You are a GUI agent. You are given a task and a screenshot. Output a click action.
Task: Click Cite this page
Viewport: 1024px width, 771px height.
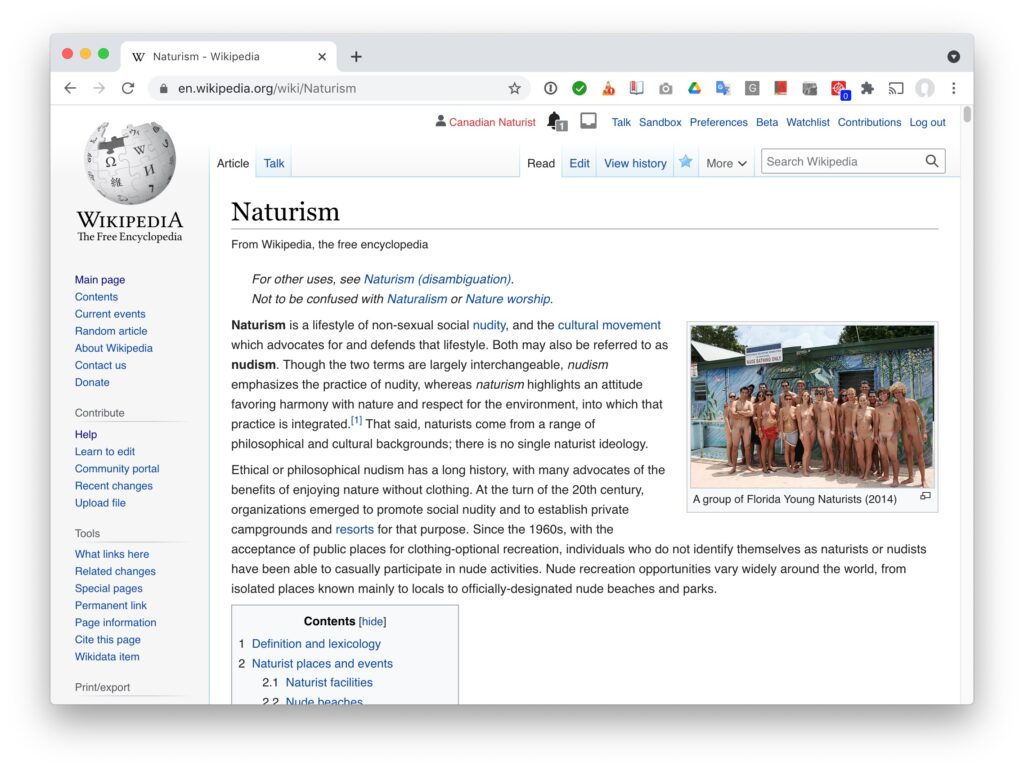[108, 639]
